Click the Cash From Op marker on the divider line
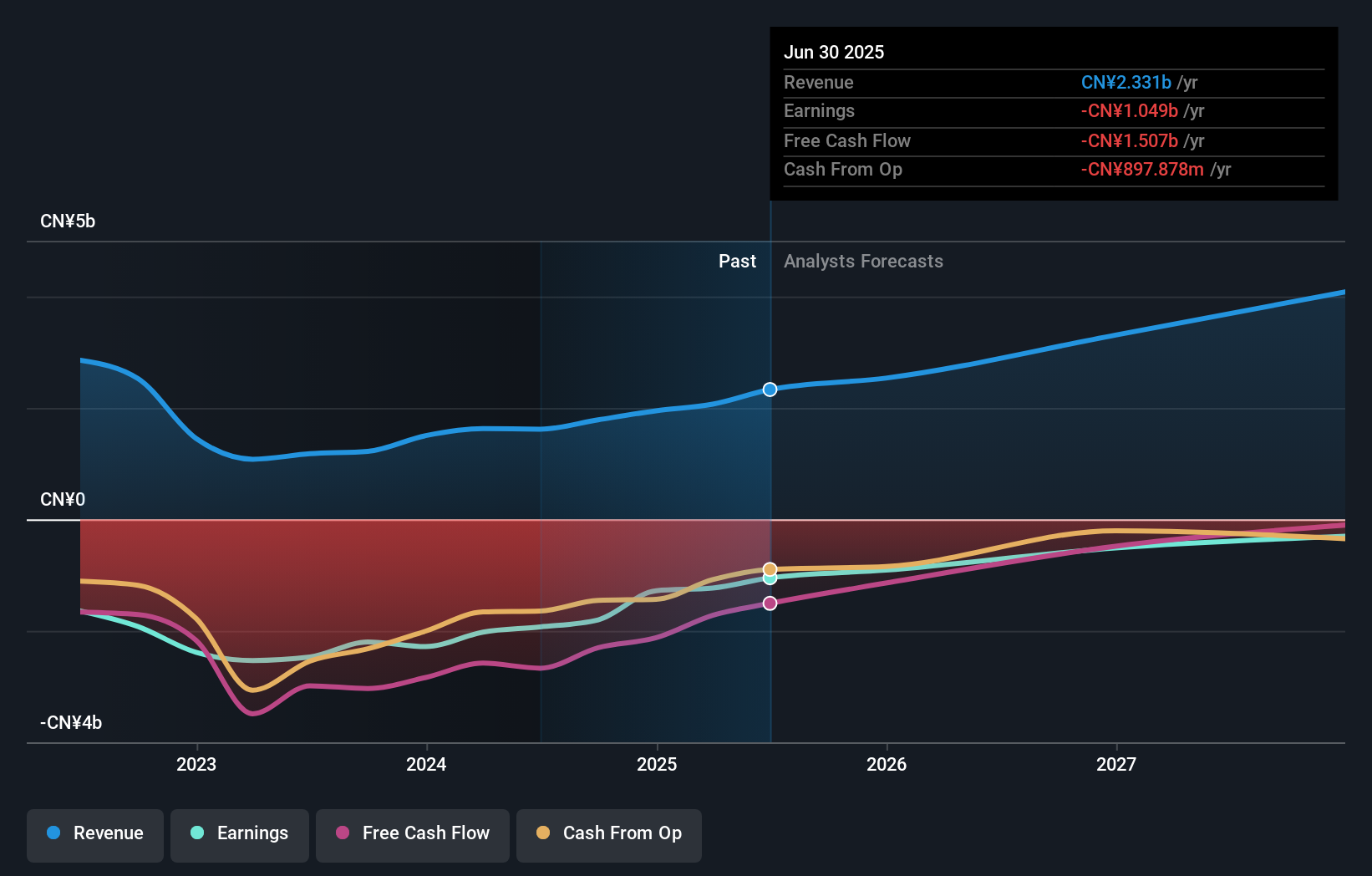Image resolution: width=1372 pixels, height=876 pixels. (x=770, y=568)
